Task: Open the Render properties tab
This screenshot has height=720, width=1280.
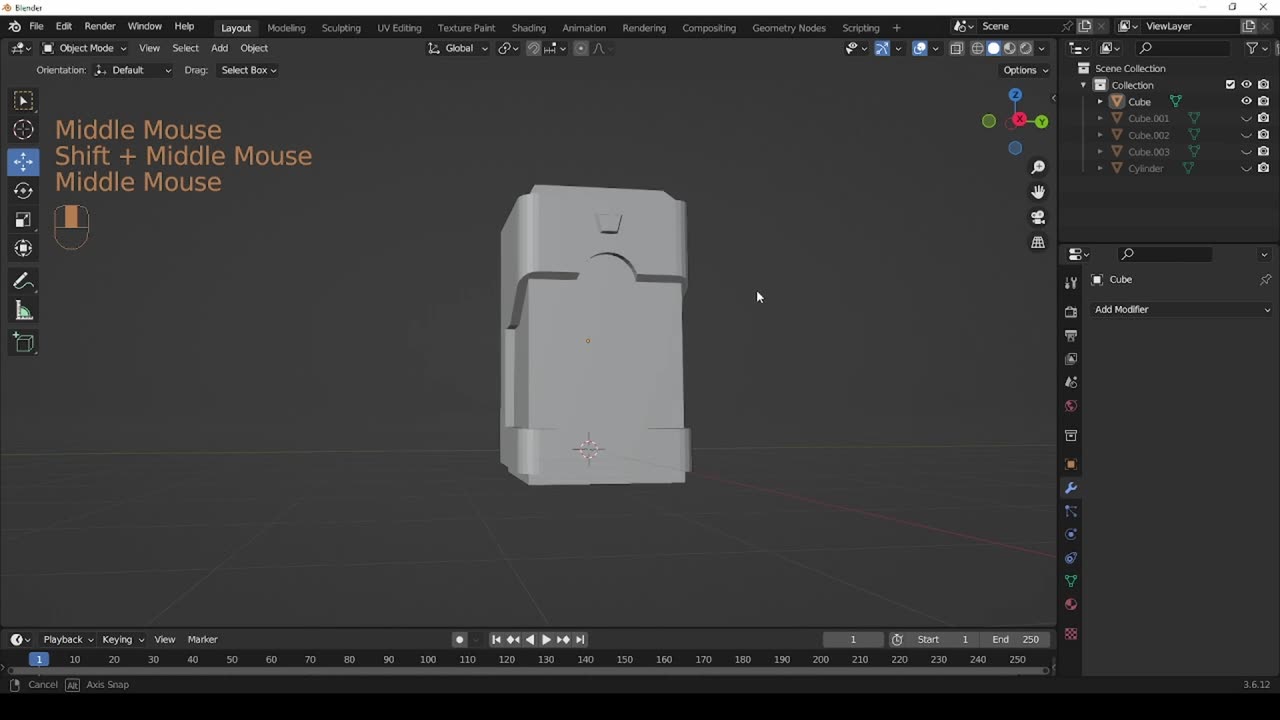Action: coord(1071,312)
